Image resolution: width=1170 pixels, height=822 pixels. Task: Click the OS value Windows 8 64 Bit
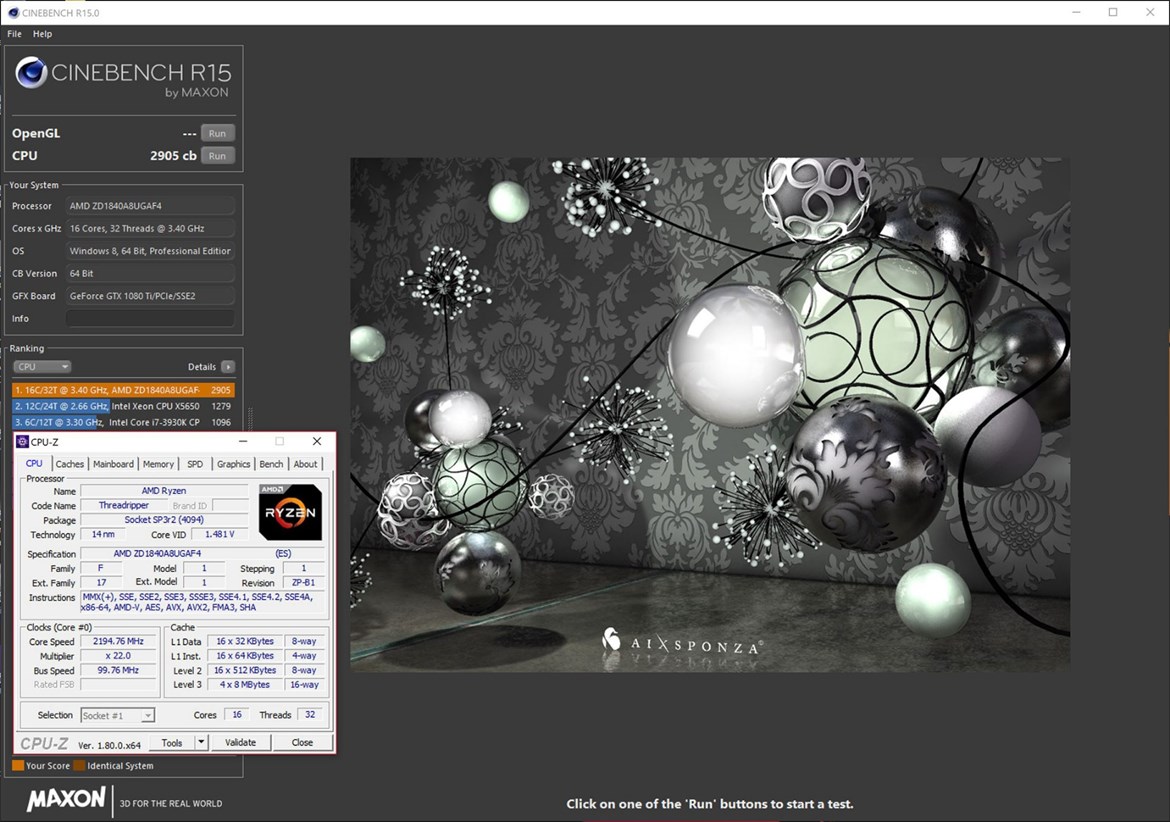tap(150, 251)
